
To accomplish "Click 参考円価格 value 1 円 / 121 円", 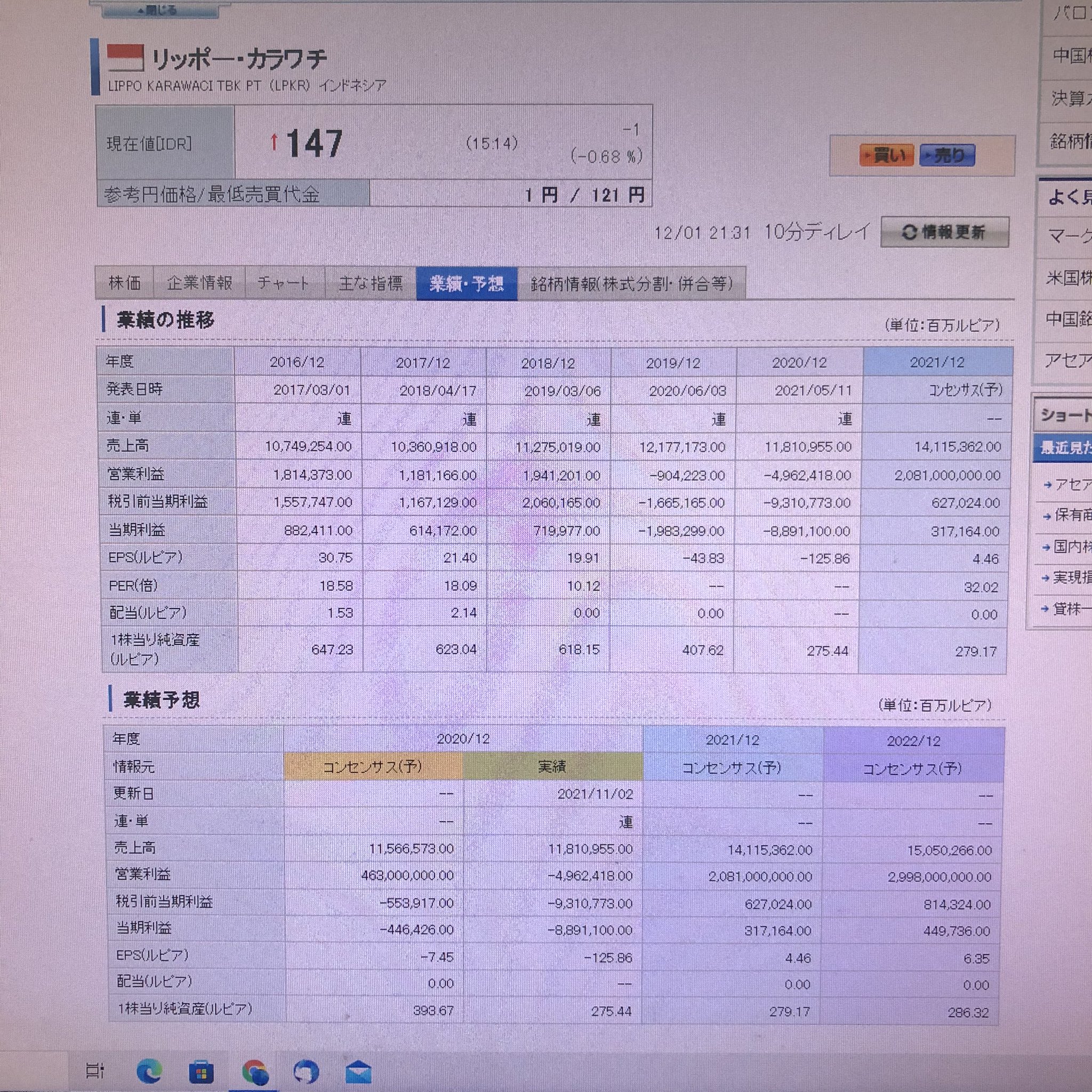I will (x=584, y=195).
